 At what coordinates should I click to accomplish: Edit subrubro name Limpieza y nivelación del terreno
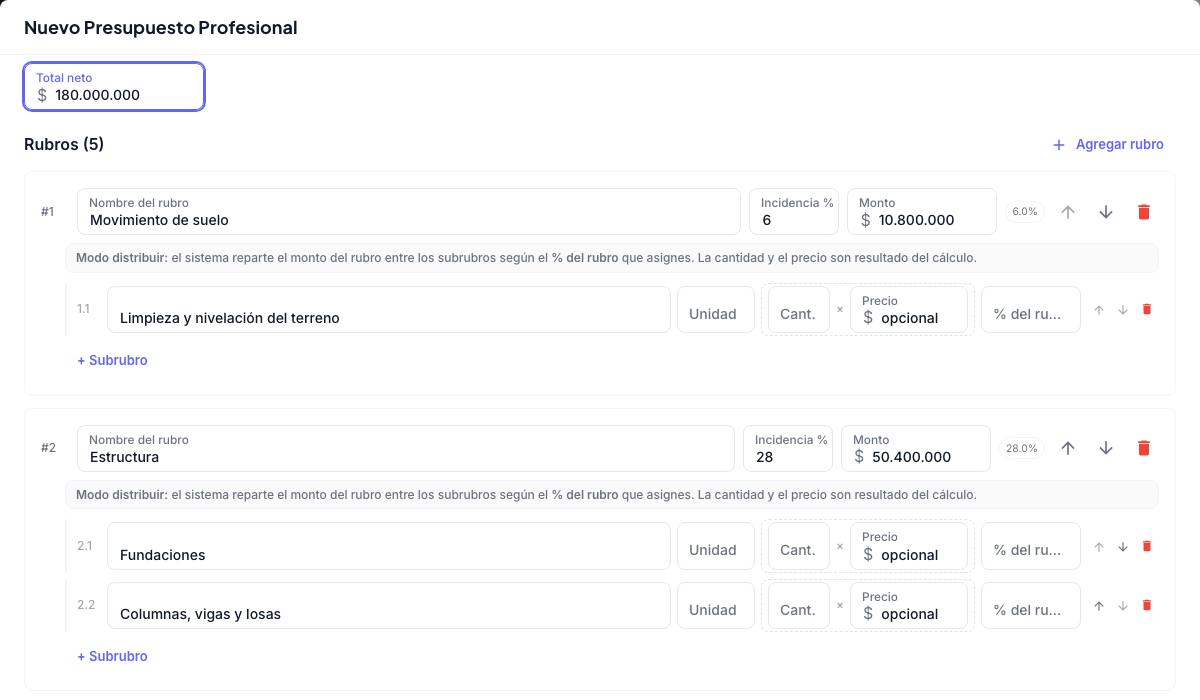[x=389, y=310]
